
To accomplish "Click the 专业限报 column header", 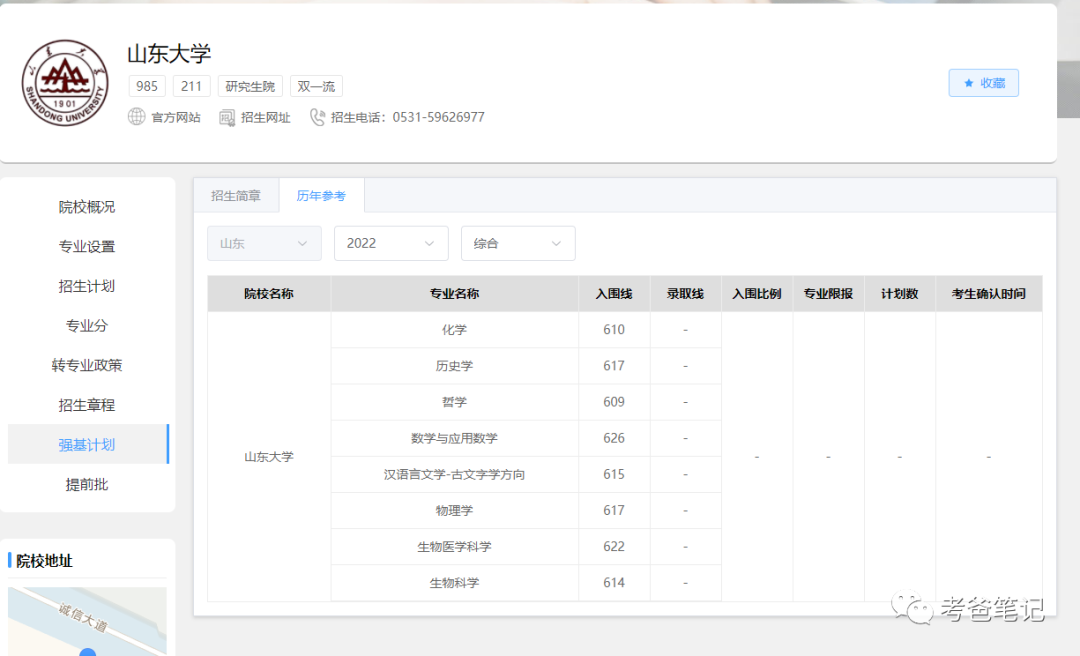I will tap(829, 294).
